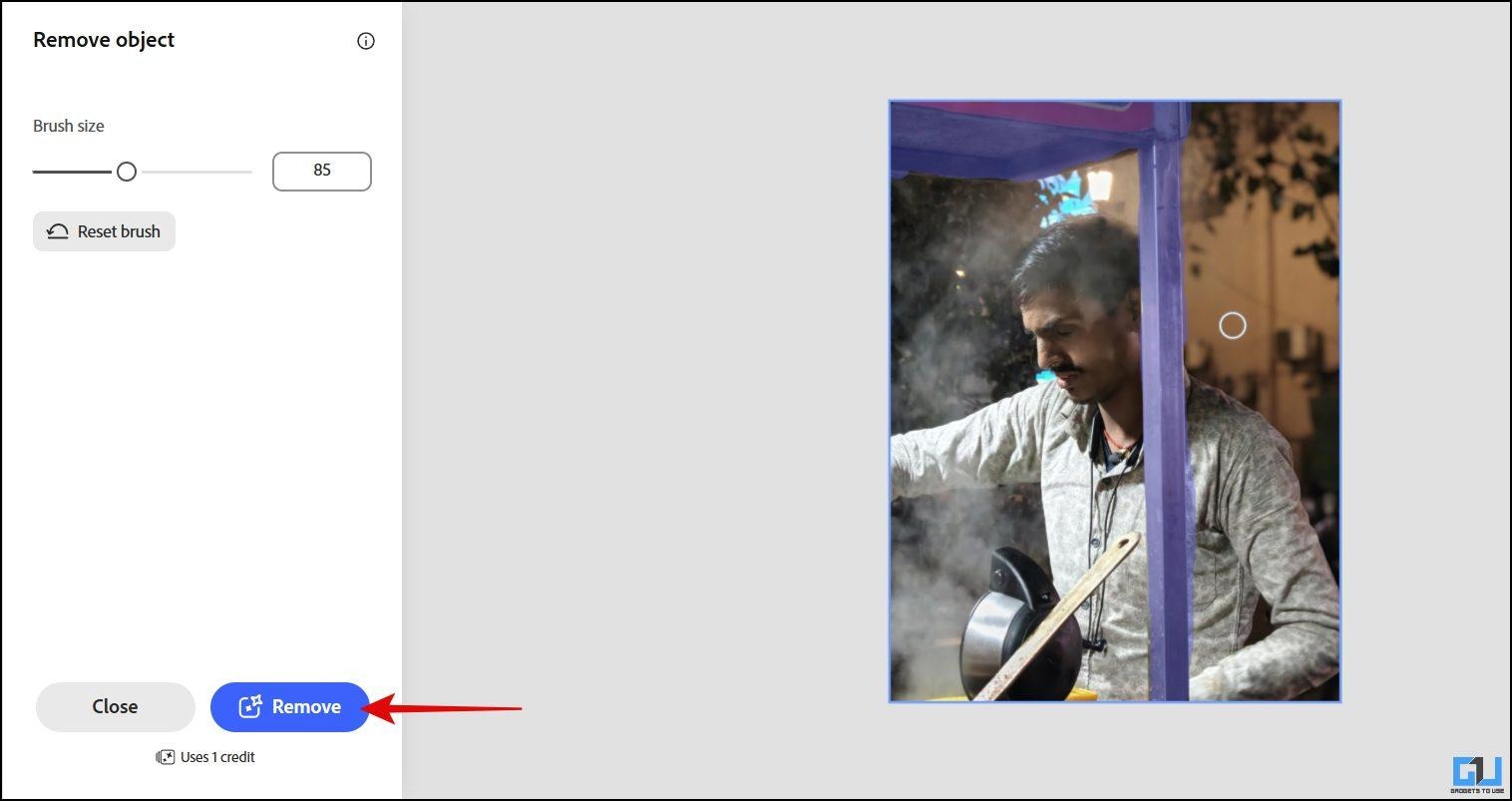
Task: Click the credit icon next to Uses 1 credit
Action: coord(166,757)
